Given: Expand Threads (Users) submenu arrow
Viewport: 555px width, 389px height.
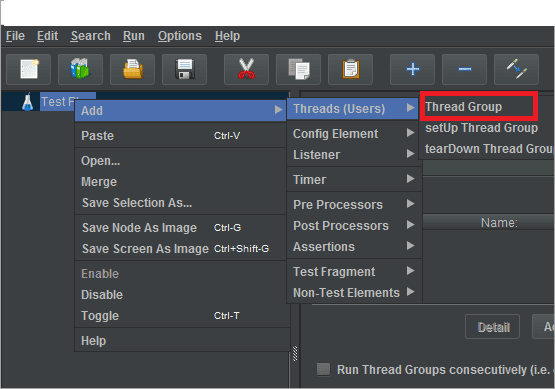Looking at the screenshot, I should click(410, 108).
